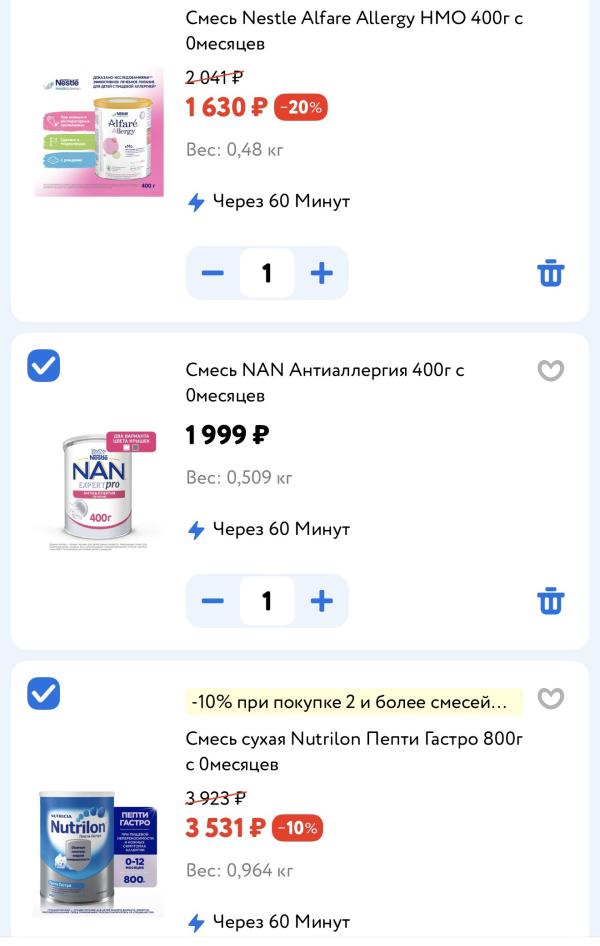600x946 pixels.
Task: Increase the NAN Антиаллергия quantity with plus
Action: pyautogui.click(x=321, y=601)
